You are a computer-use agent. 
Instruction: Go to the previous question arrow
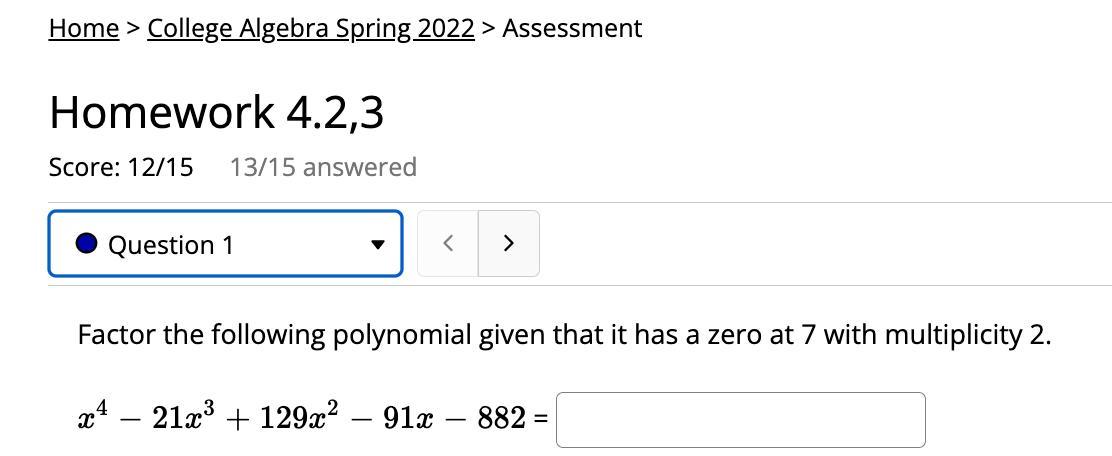(448, 243)
